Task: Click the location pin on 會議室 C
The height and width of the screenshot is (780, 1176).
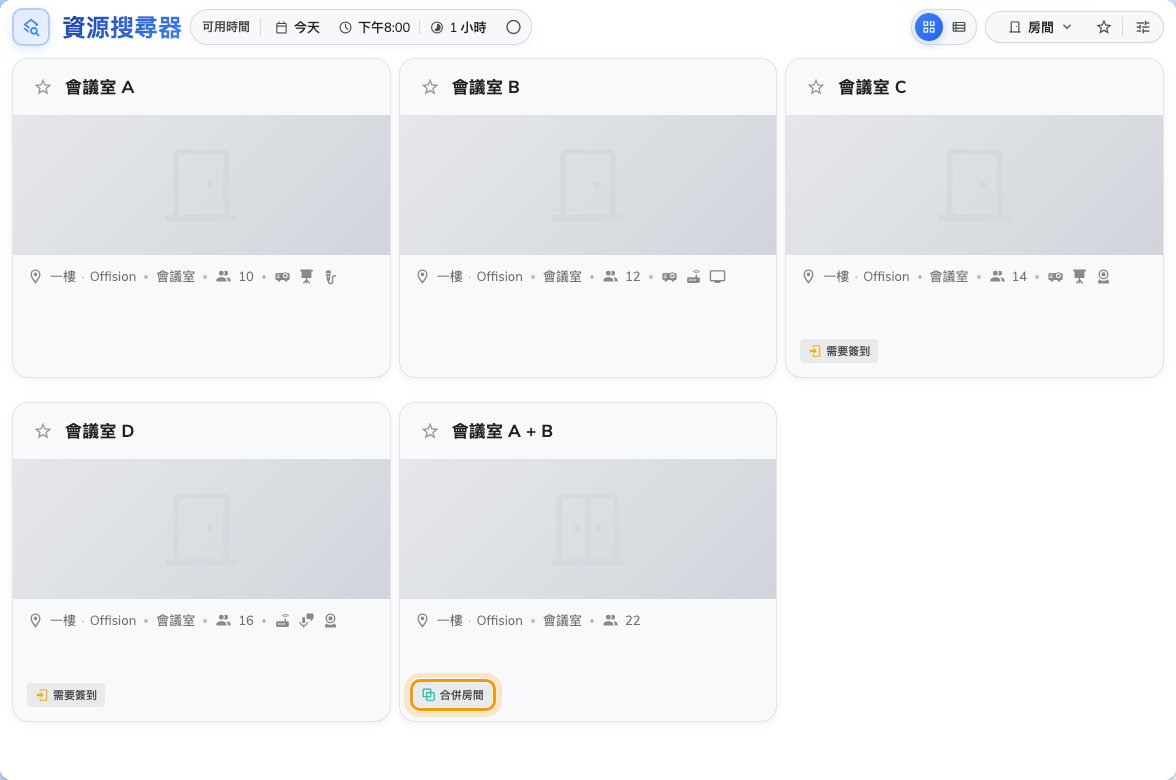Action: coord(808,277)
